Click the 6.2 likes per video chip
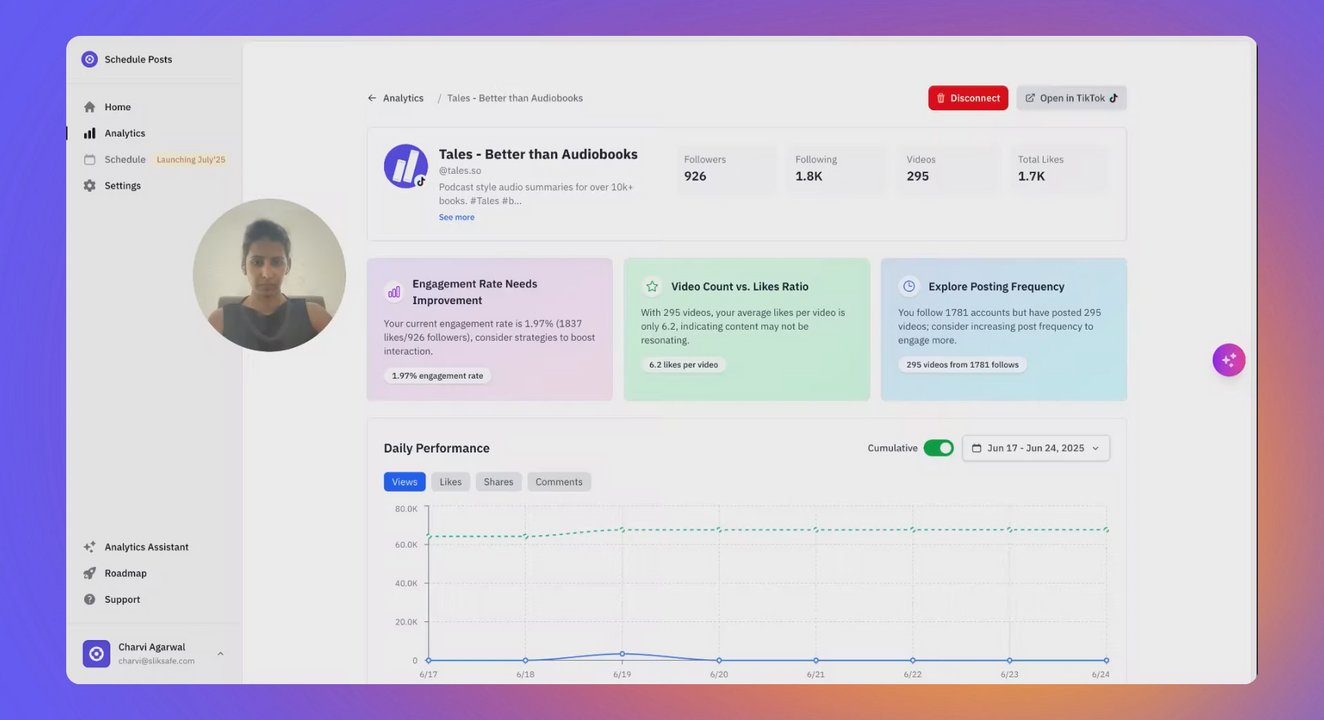Image resolution: width=1324 pixels, height=720 pixels. [x=684, y=364]
